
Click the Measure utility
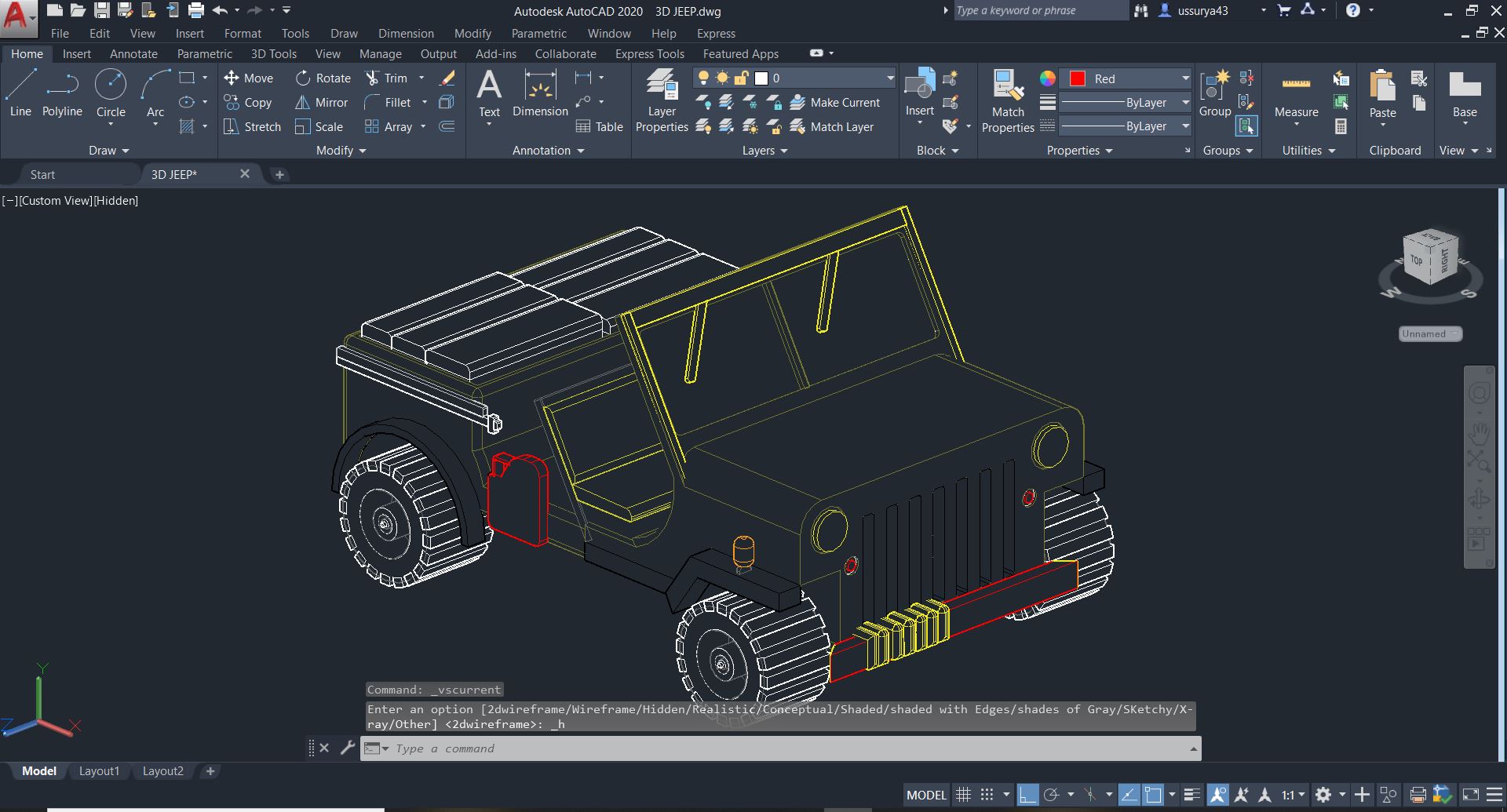(1296, 97)
